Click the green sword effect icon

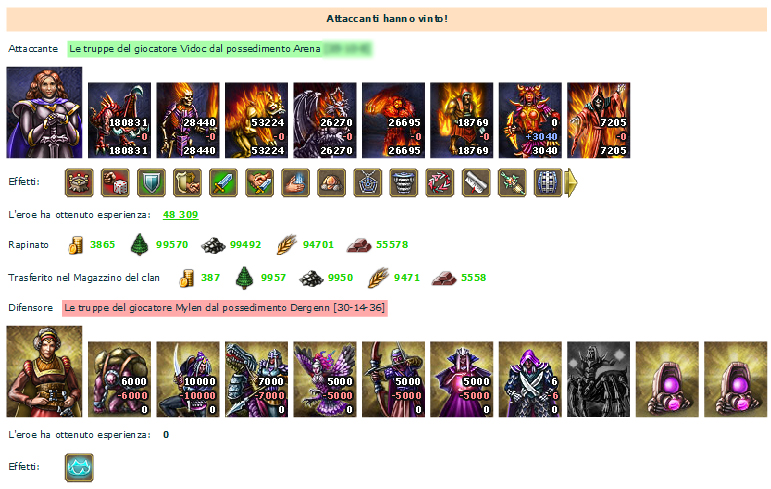pos(223,183)
